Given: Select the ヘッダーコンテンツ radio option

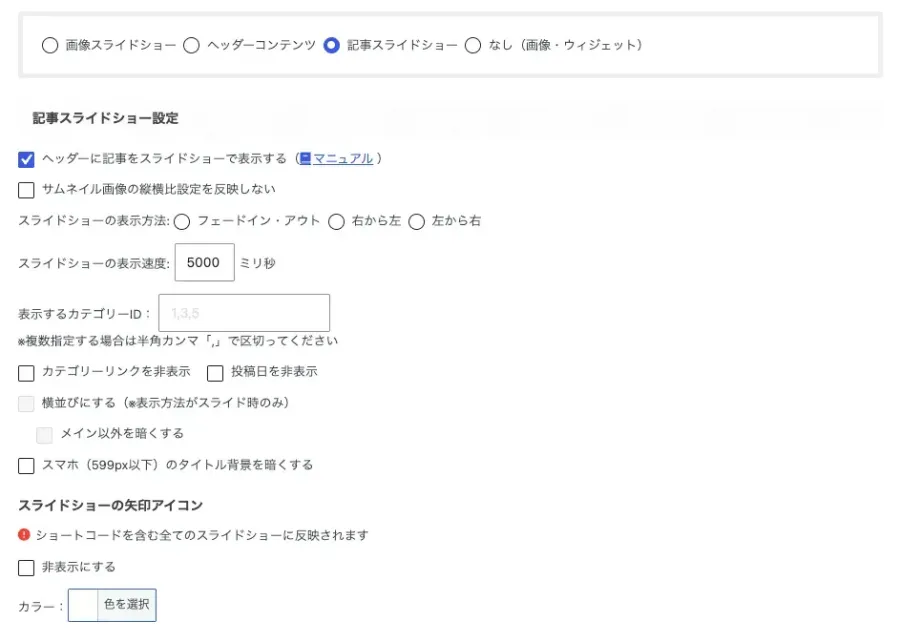Looking at the screenshot, I should [191, 45].
